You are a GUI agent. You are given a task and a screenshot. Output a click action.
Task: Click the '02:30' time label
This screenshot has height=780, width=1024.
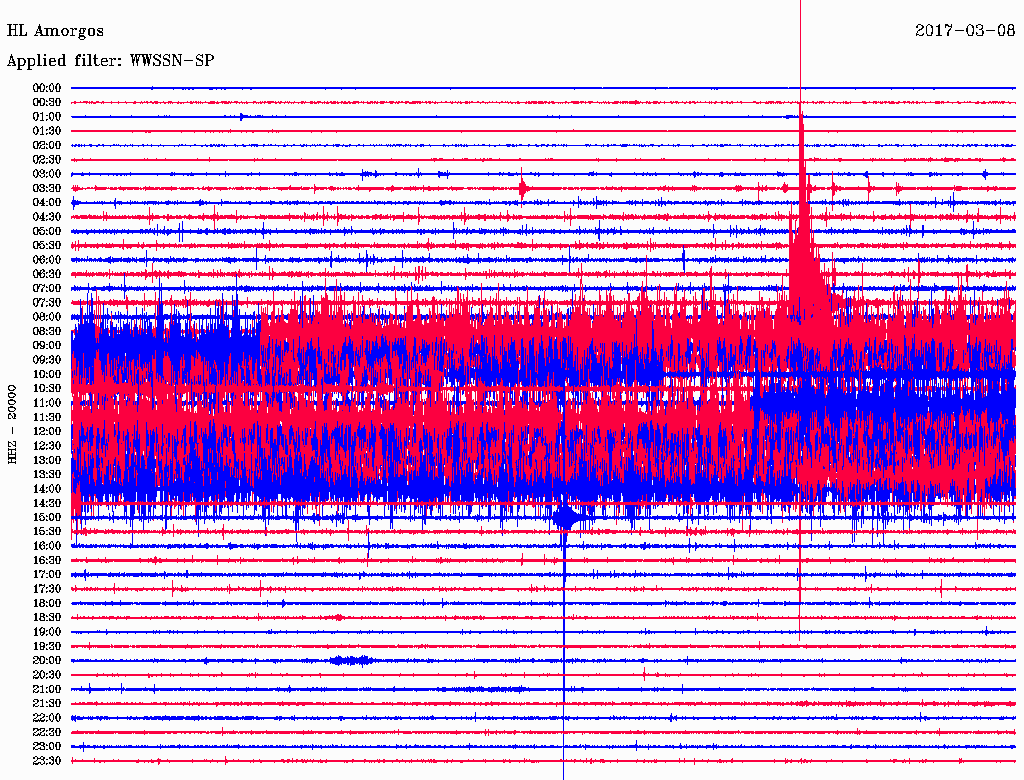point(47,159)
